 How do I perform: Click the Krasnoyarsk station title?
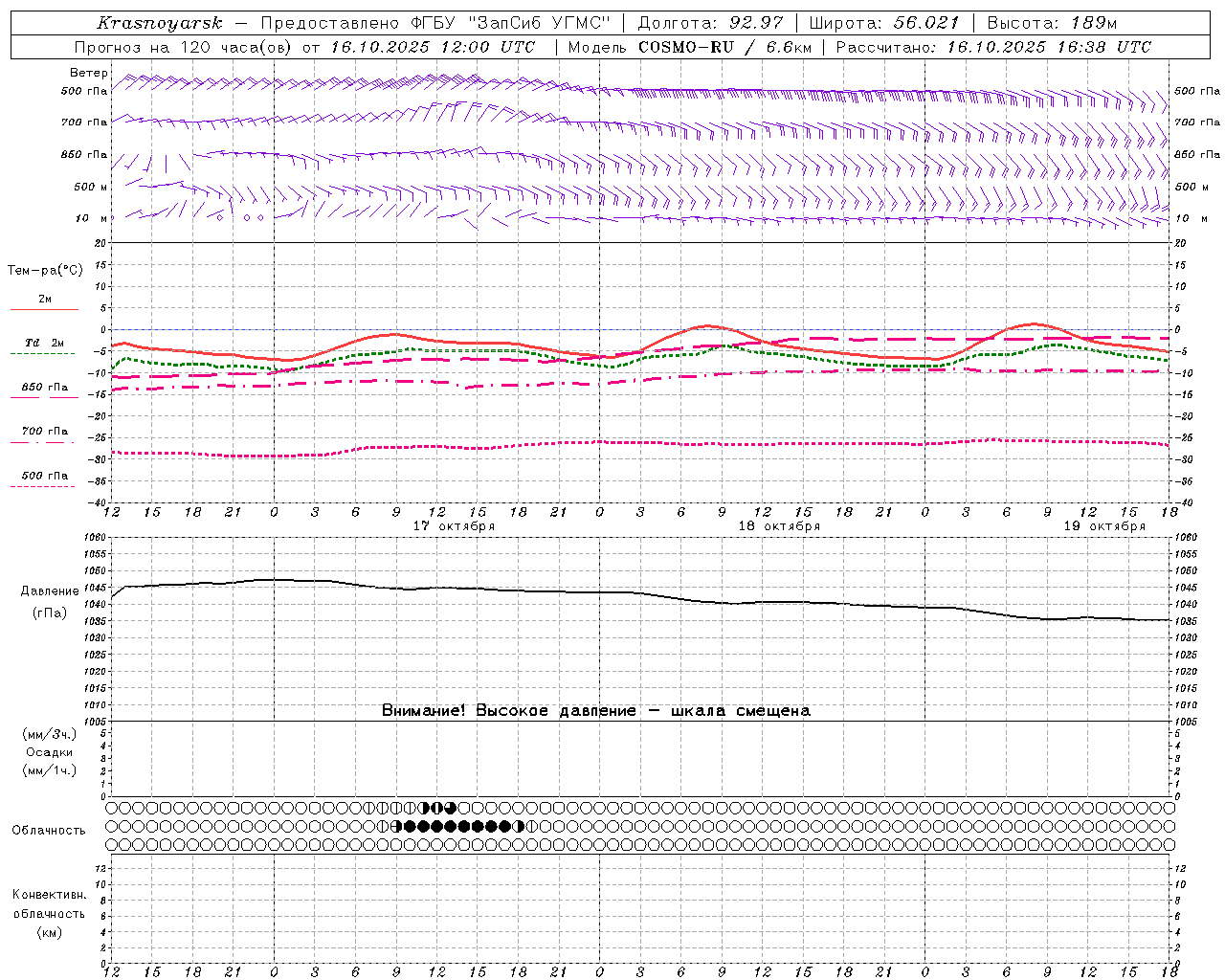(x=159, y=23)
